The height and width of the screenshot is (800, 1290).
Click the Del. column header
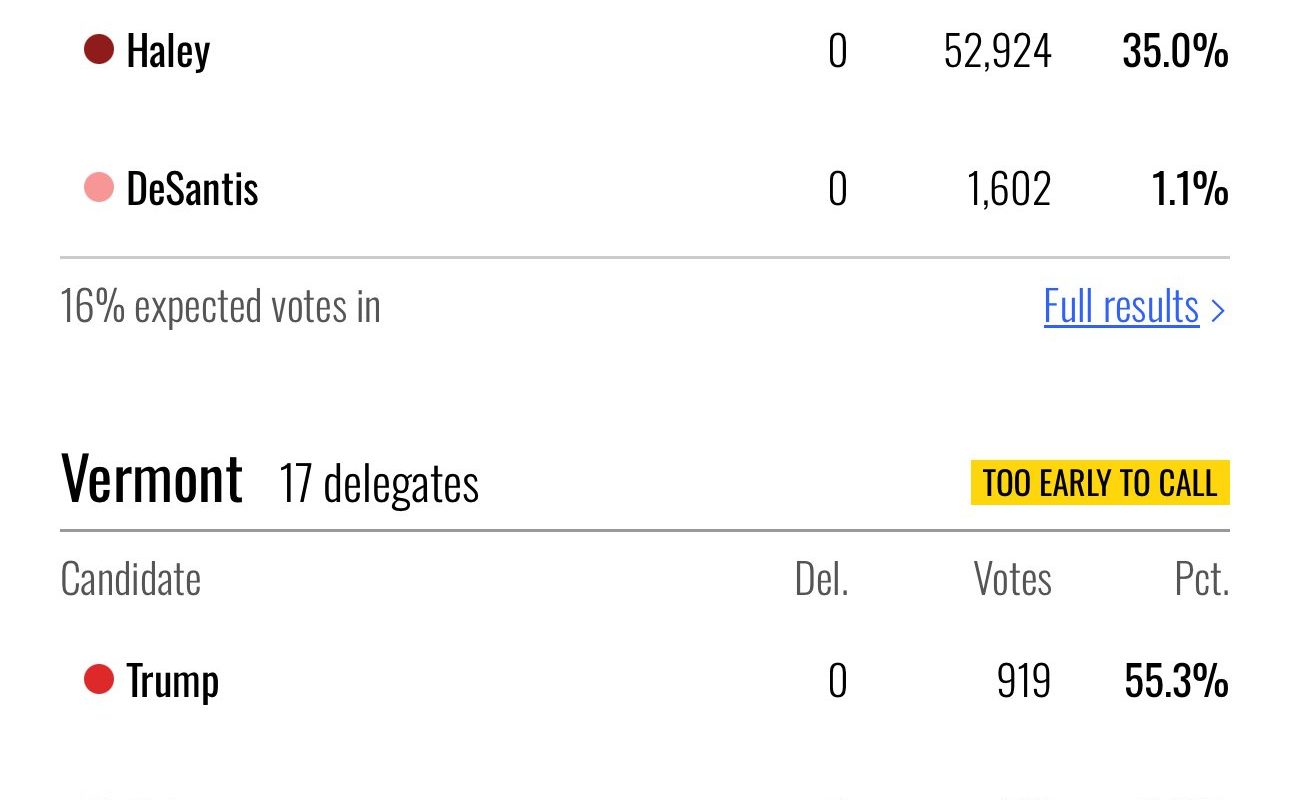(821, 579)
